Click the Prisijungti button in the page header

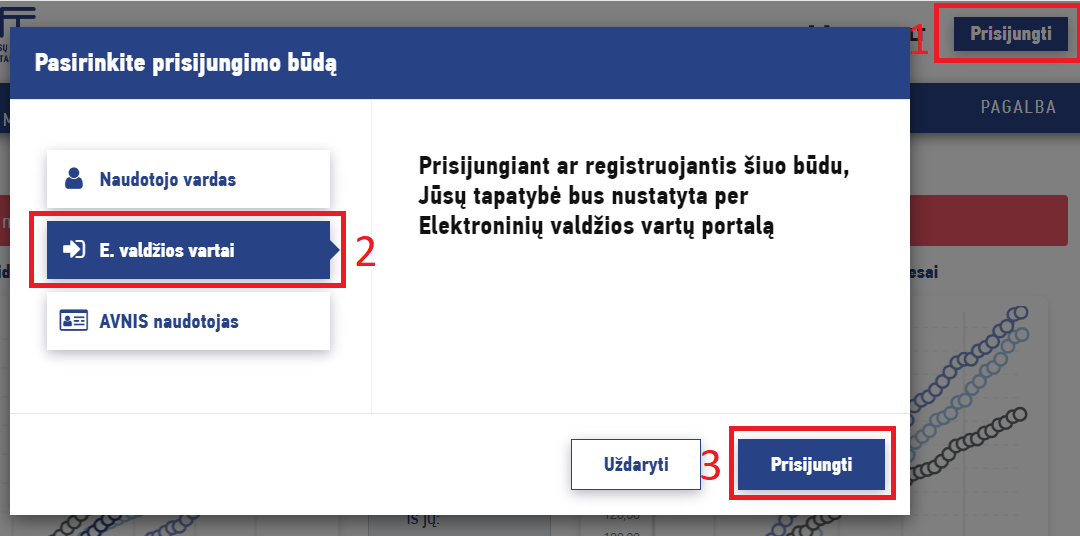[1010, 33]
